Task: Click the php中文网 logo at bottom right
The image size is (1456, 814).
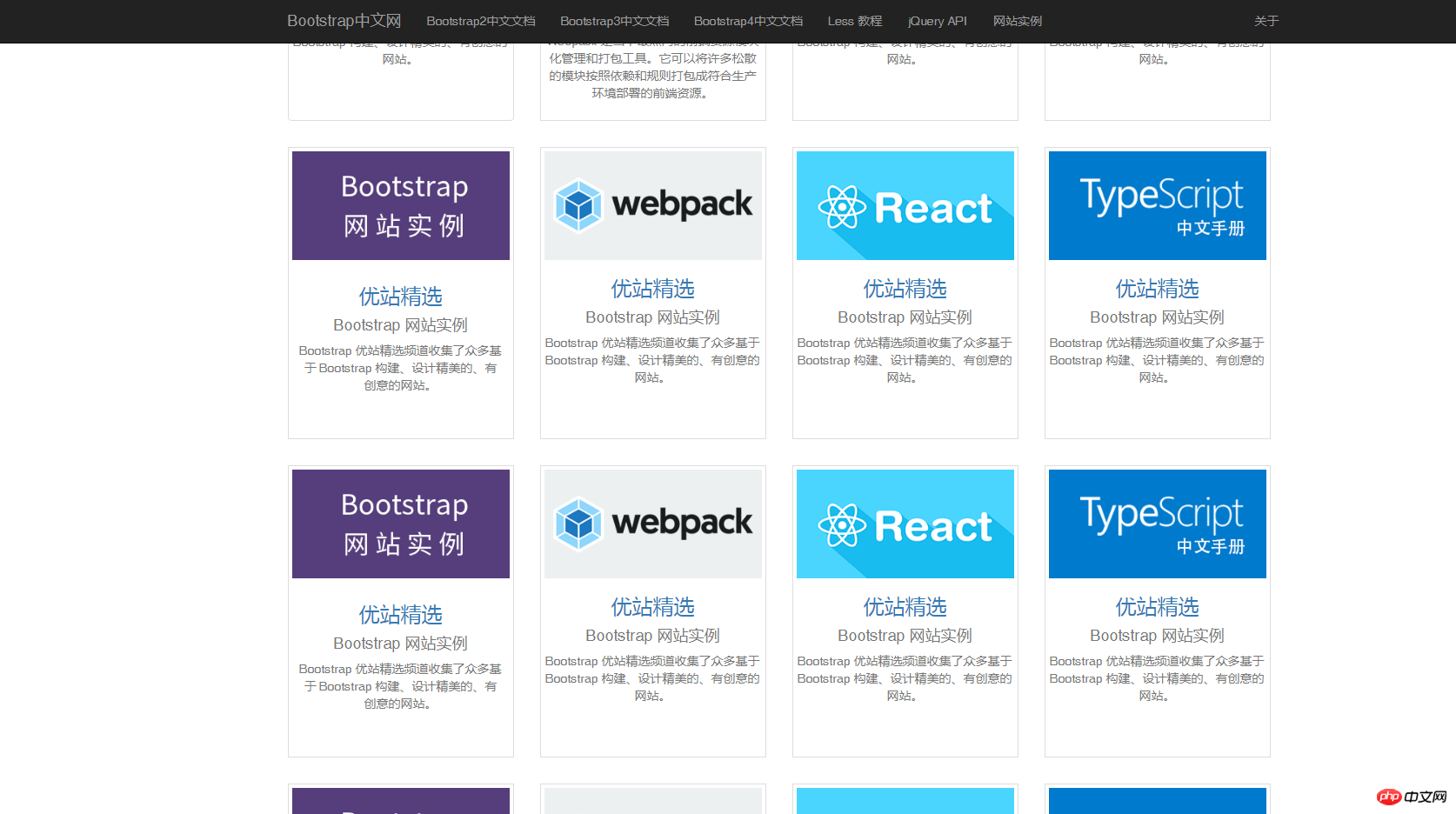Action: point(1412,797)
